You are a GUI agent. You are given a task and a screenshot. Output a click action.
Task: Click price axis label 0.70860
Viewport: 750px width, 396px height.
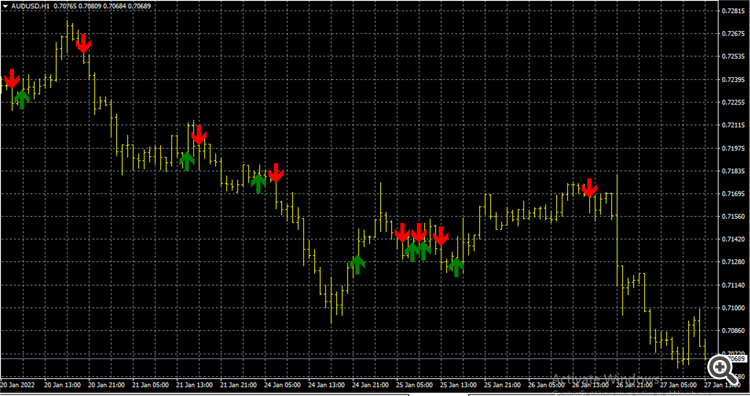tap(734, 330)
